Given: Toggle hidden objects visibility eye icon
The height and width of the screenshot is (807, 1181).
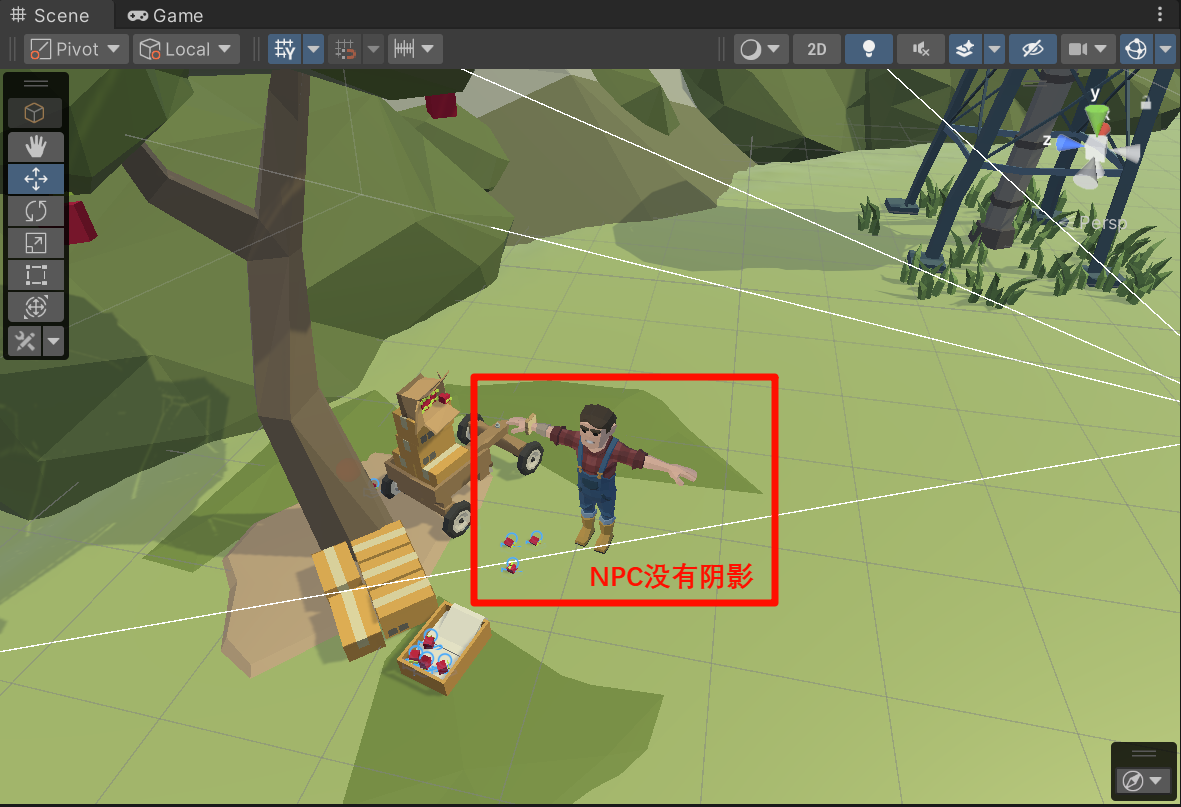Looking at the screenshot, I should [1032, 49].
